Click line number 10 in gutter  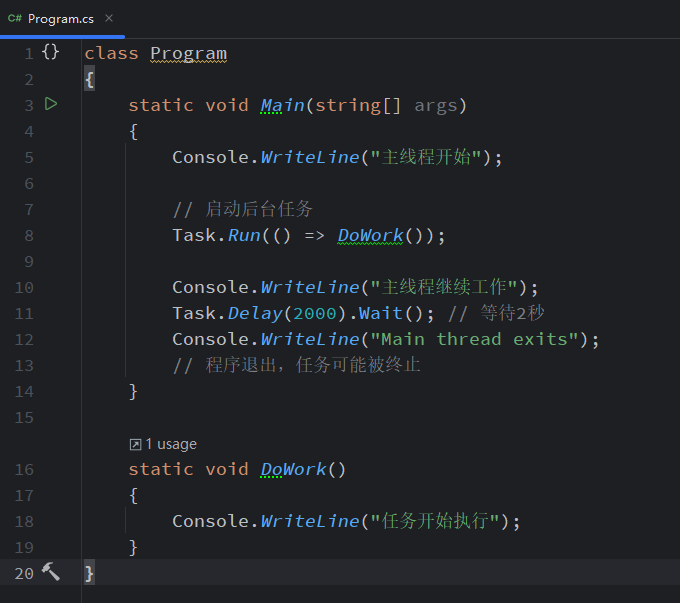(x=24, y=288)
